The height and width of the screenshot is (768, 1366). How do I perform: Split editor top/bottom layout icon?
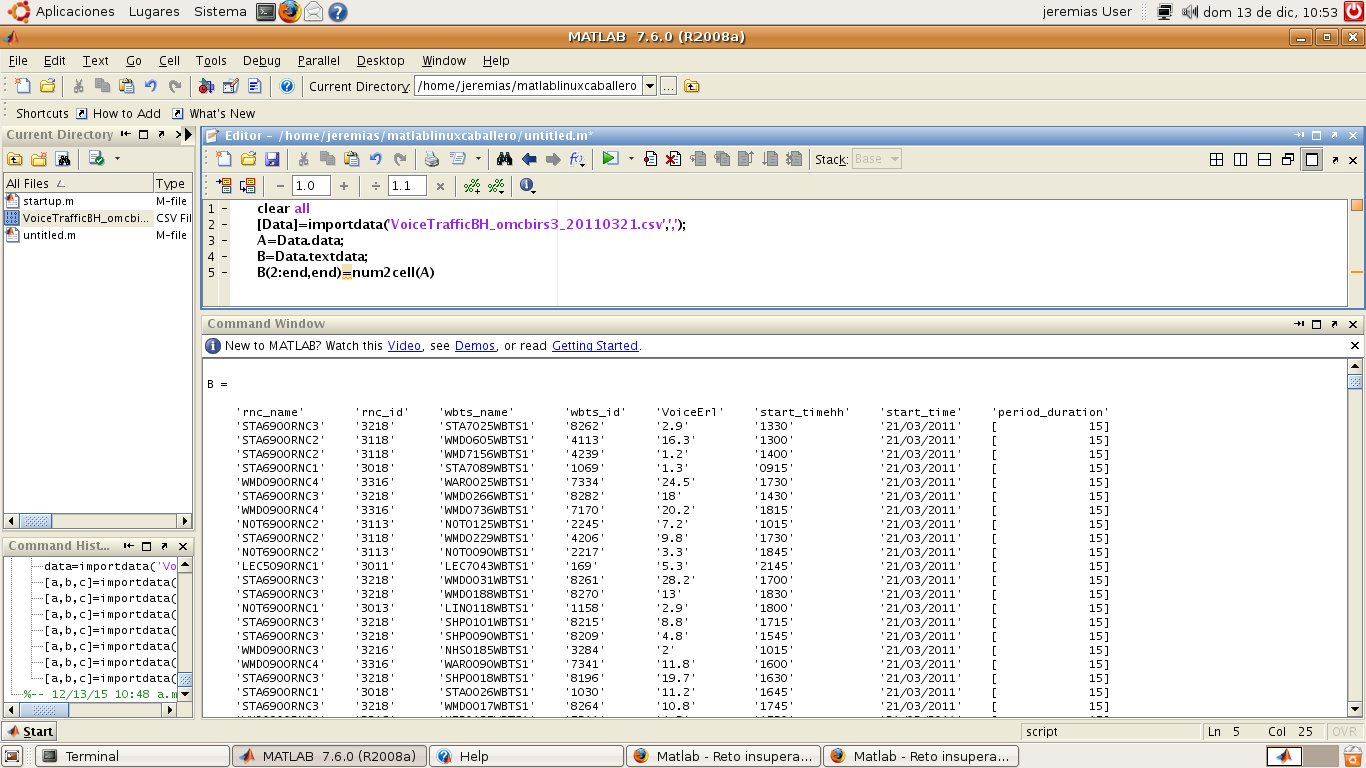click(x=1264, y=159)
